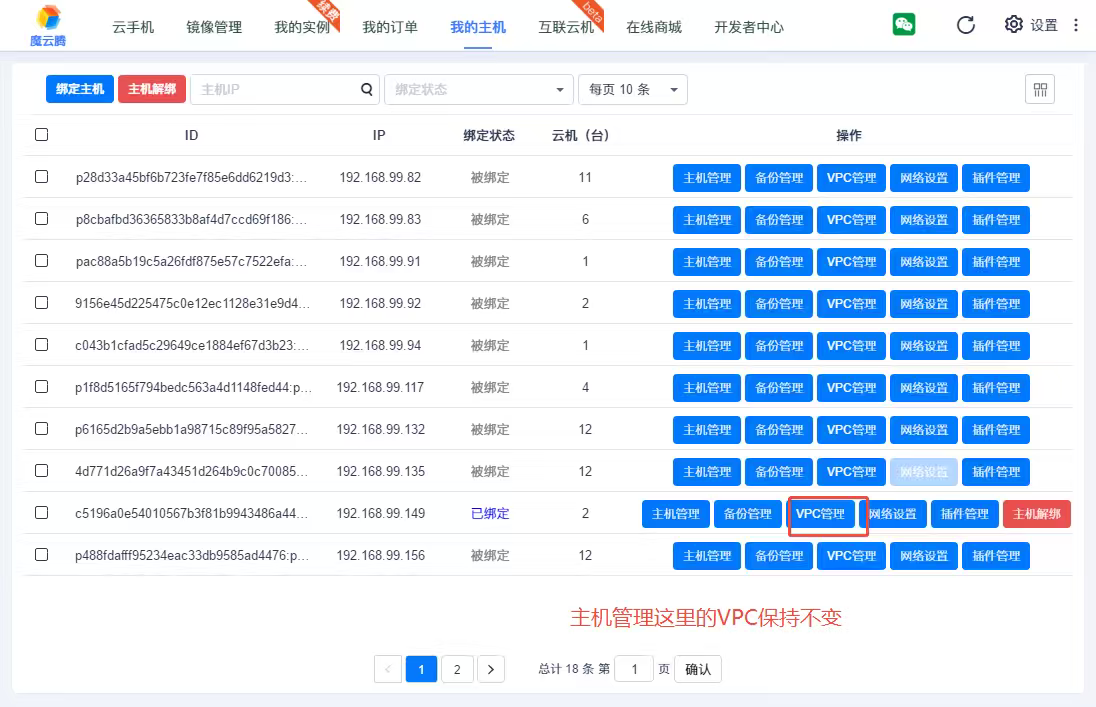
Task: Click the blue 绑定主机 button
Action: 80,89
